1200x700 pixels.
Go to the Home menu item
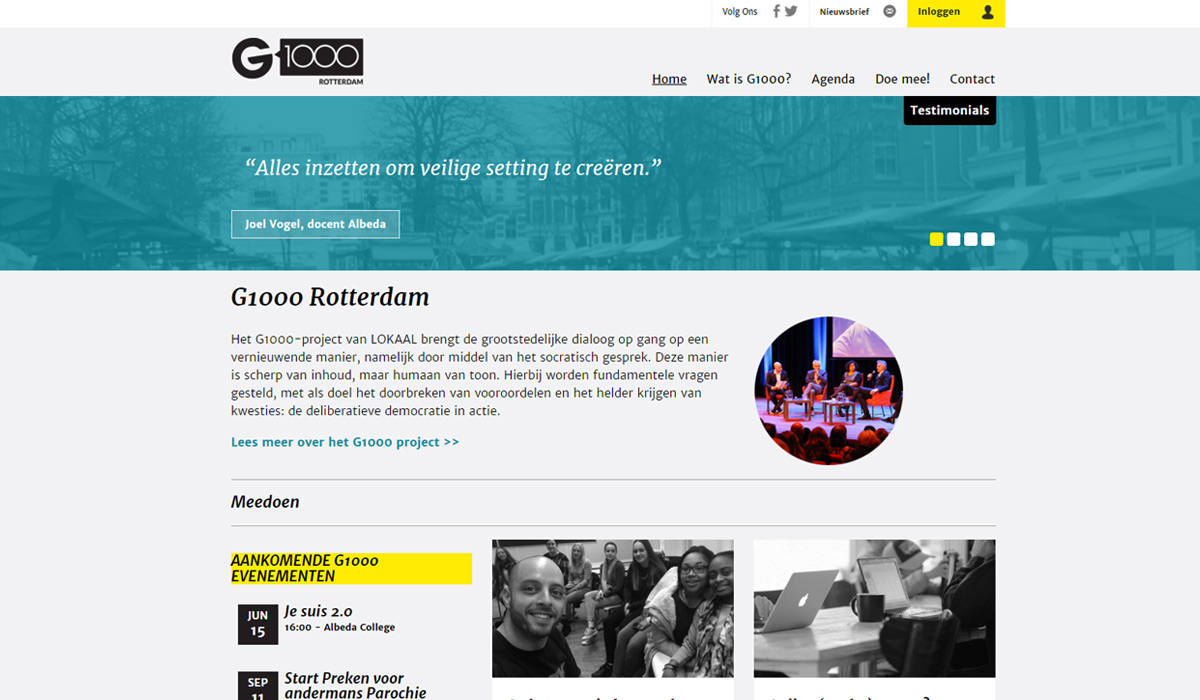pyautogui.click(x=669, y=79)
